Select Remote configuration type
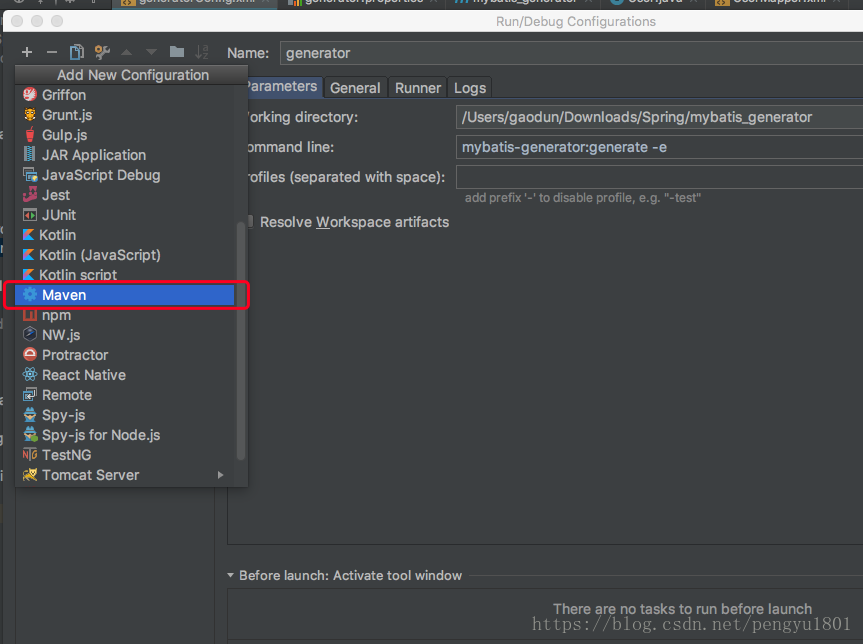Image resolution: width=863 pixels, height=644 pixels. pos(125,395)
